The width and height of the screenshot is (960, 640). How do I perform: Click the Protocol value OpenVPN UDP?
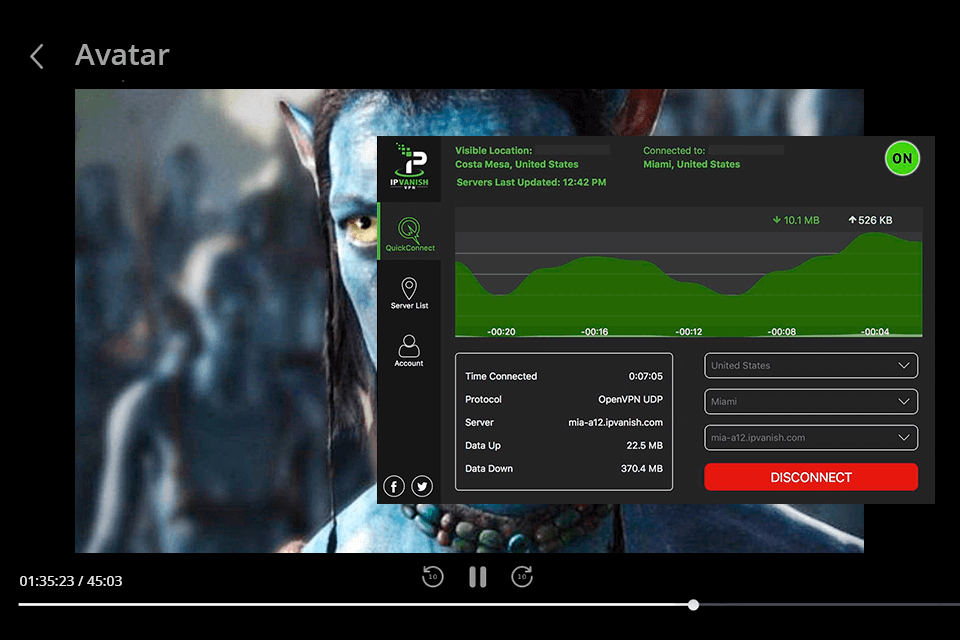click(x=630, y=399)
